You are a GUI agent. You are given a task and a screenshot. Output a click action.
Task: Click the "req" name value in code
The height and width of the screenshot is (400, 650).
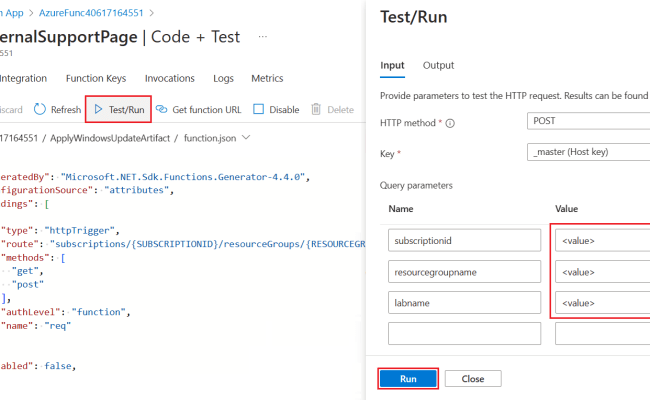coord(58,326)
